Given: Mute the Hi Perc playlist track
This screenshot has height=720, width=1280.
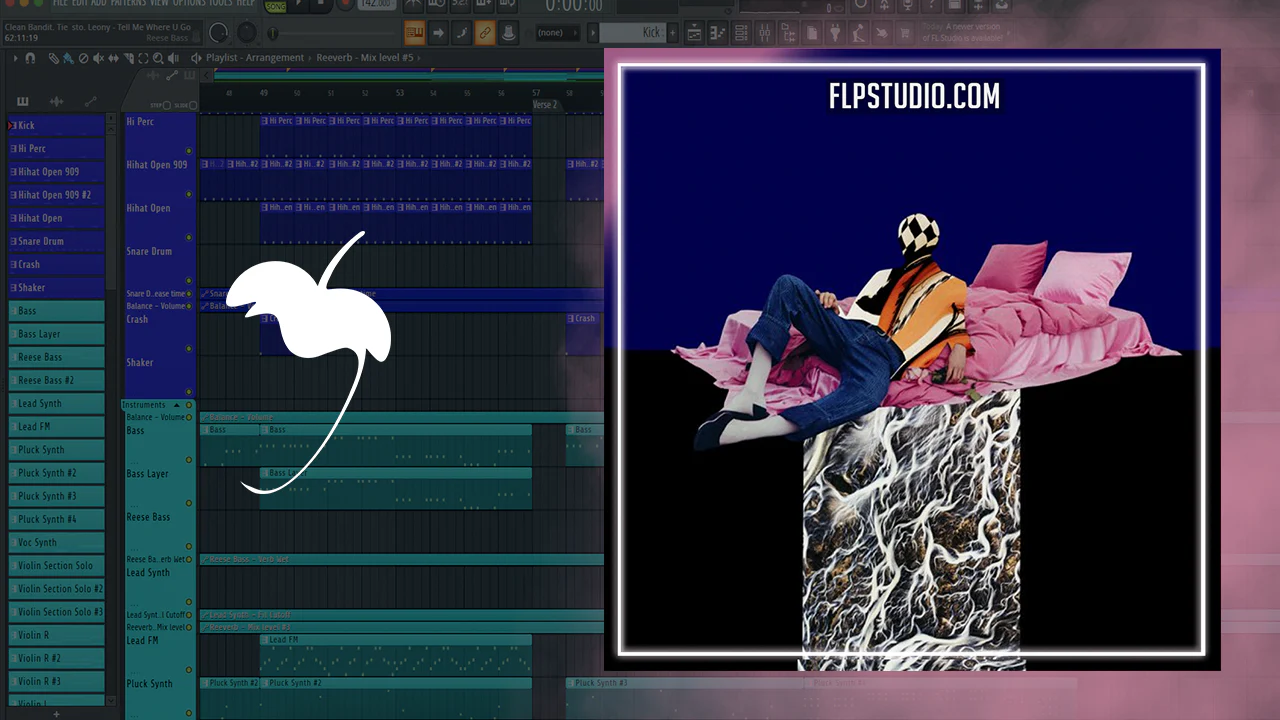Looking at the screenshot, I should point(189,151).
